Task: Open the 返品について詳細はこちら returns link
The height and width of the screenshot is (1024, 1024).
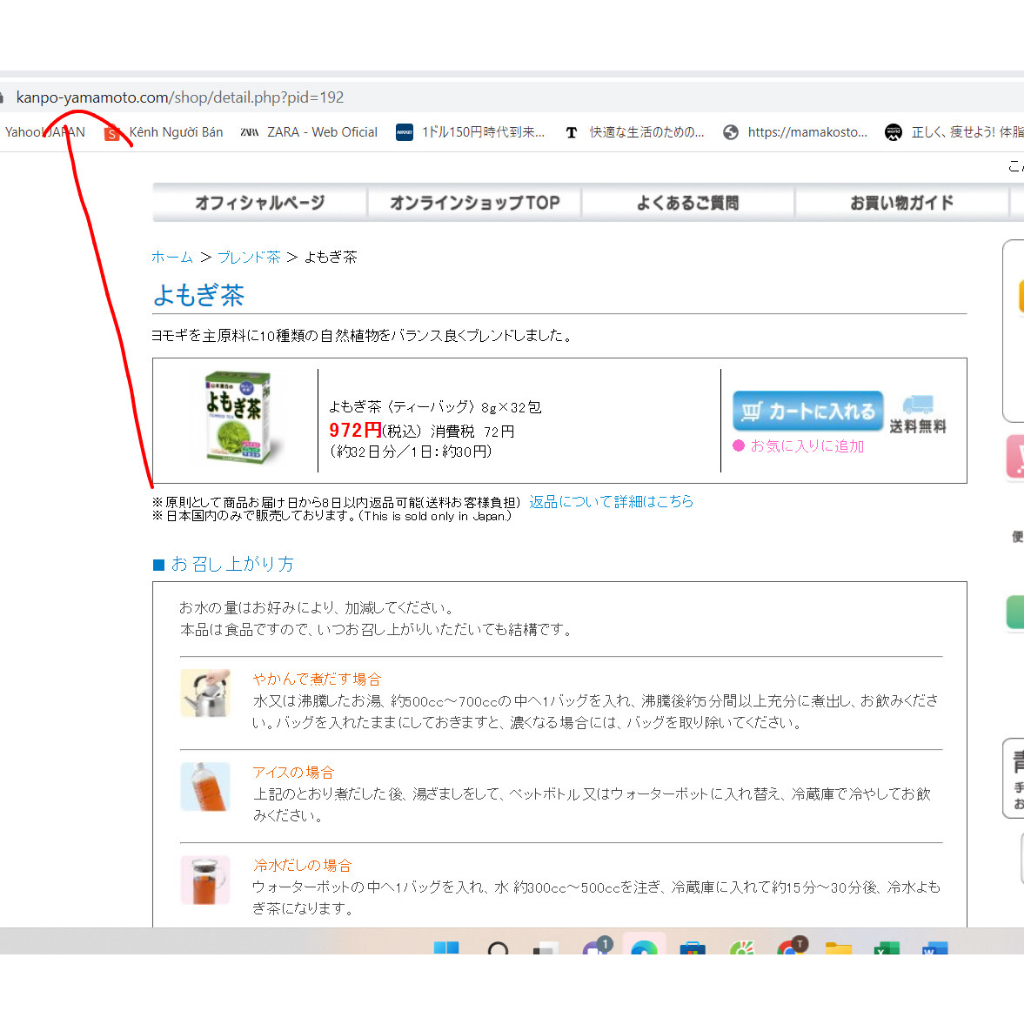Action: click(x=611, y=501)
